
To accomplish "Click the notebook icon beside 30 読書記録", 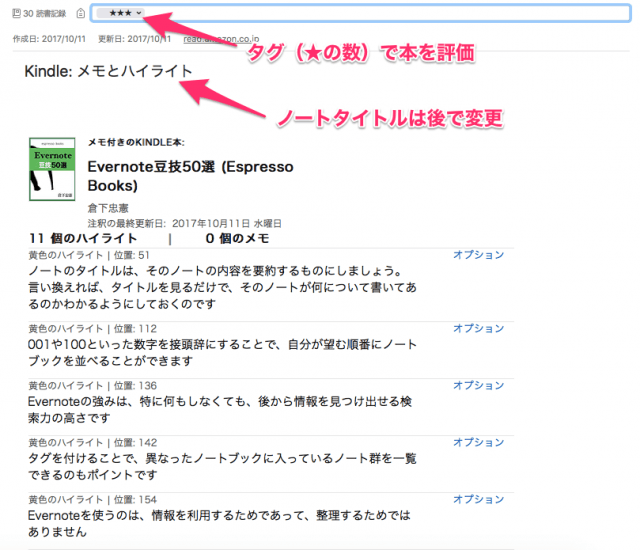I will click(x=16, y=13).
